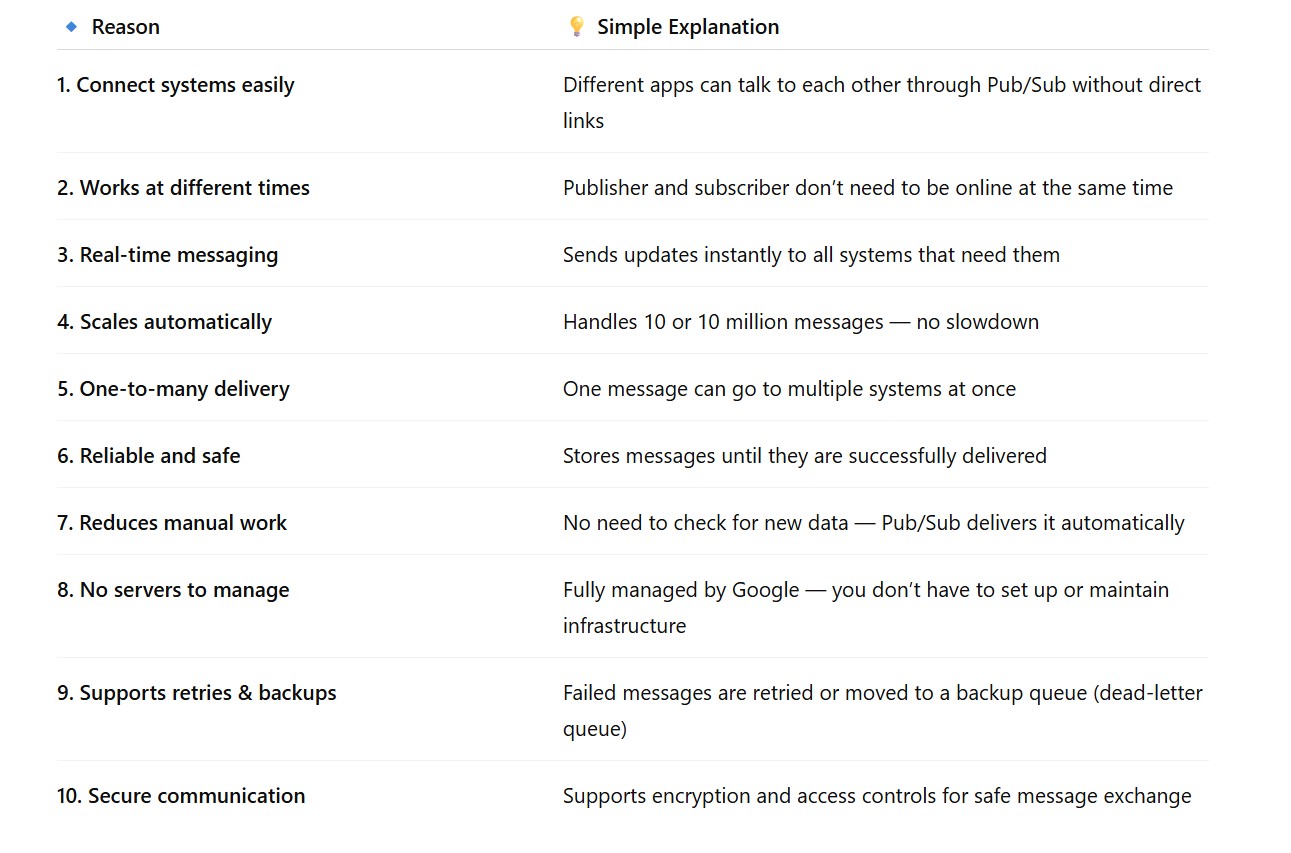
Task: Click the Fully managed by Google explanation
Action: [865, 590]
